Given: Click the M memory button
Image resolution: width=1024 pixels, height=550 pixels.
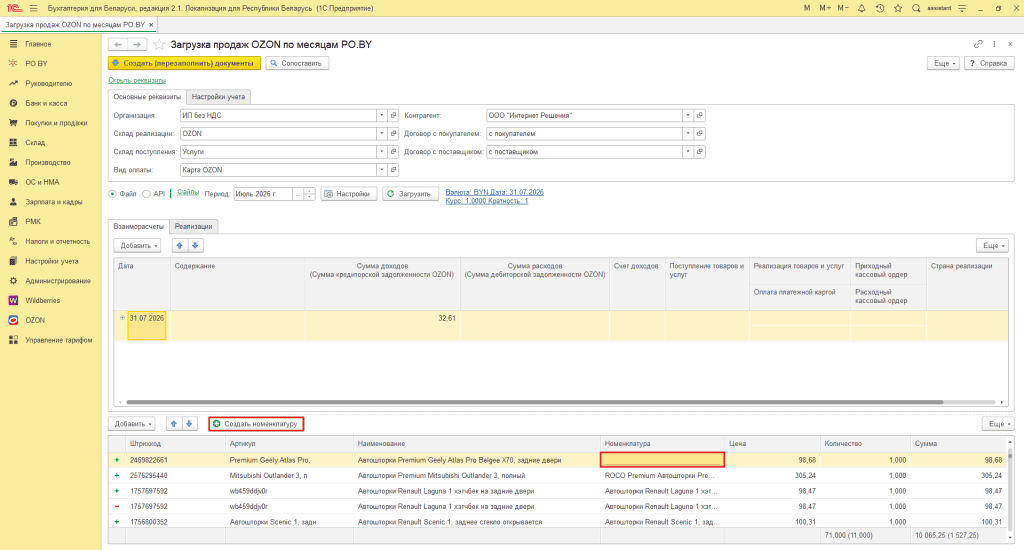Looking at the screenshot, I should click(x=807, y=8).
